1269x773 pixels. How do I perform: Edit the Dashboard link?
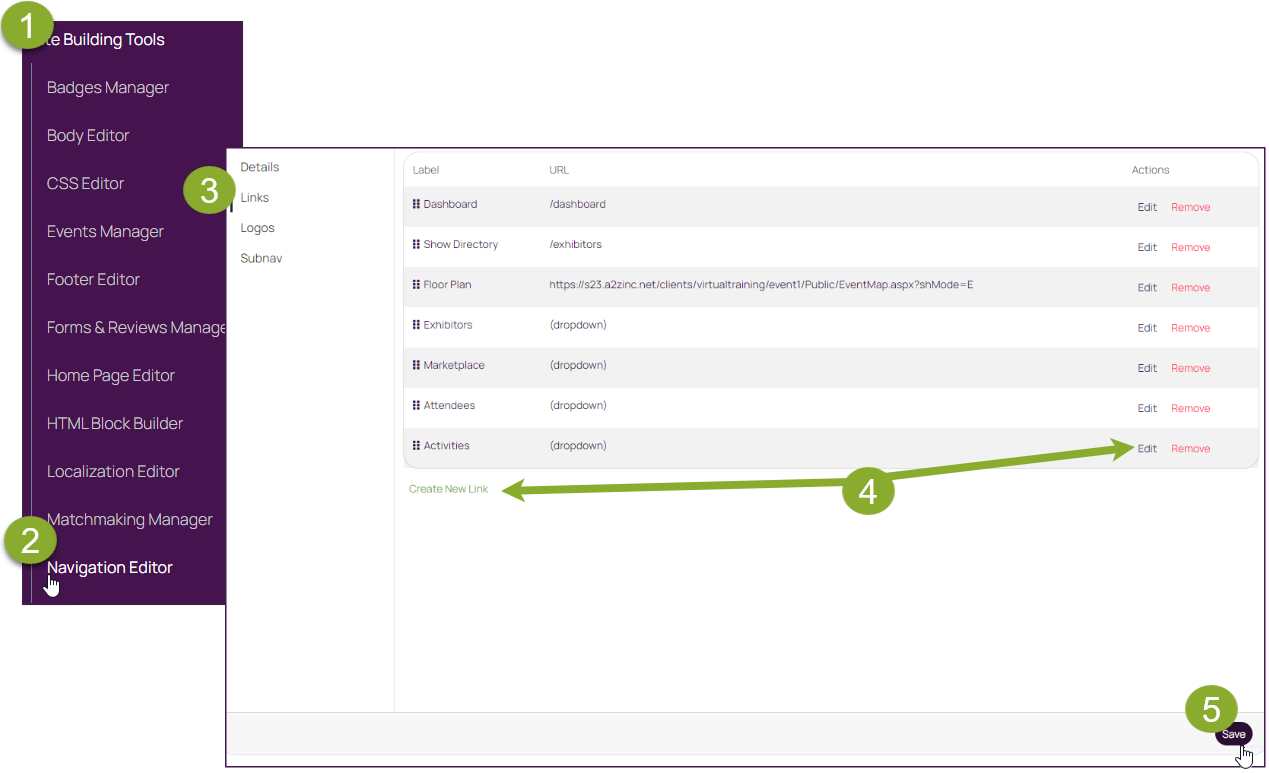pos(1147,207)
